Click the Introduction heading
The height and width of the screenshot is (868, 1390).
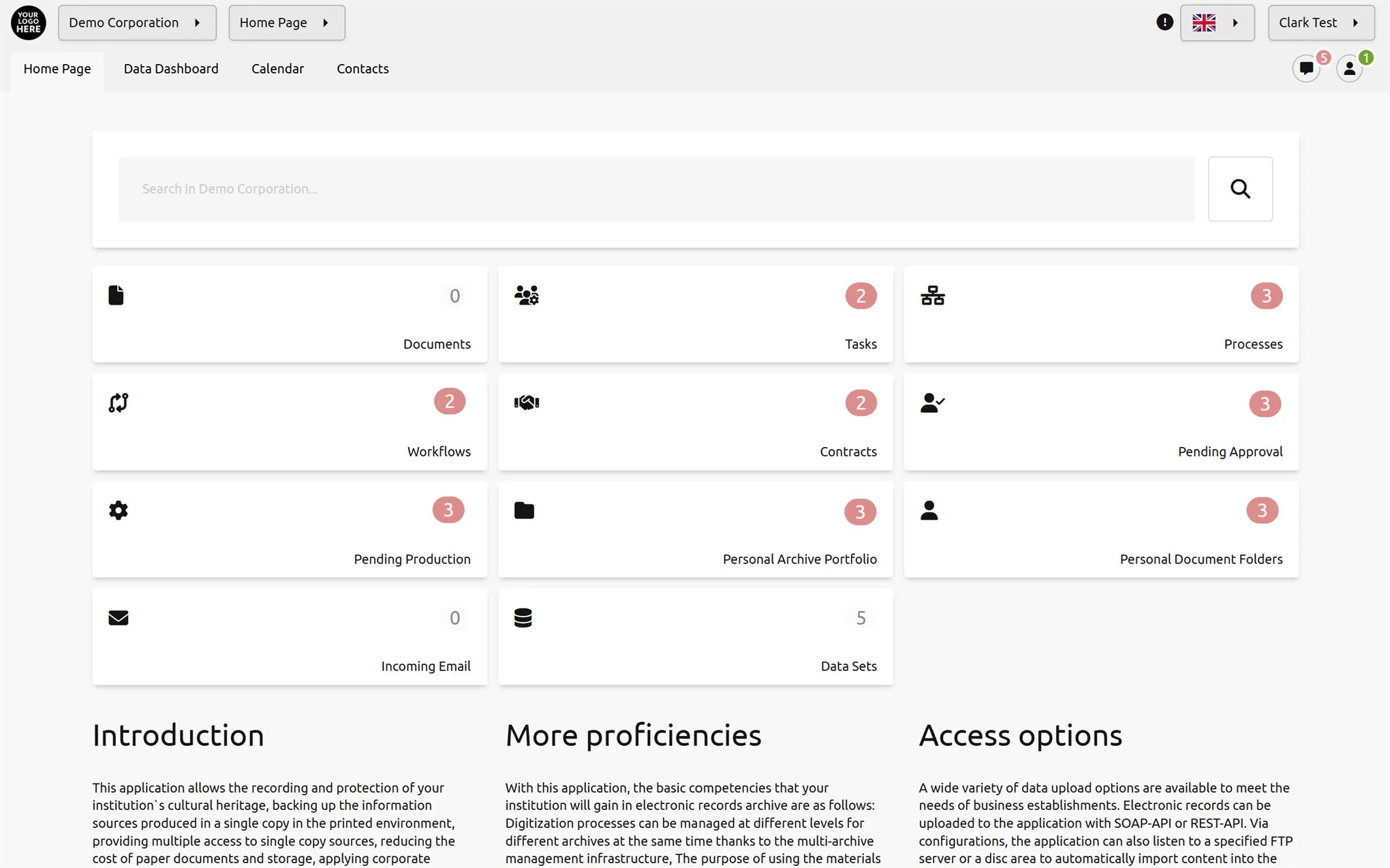[x=179, y=735]
